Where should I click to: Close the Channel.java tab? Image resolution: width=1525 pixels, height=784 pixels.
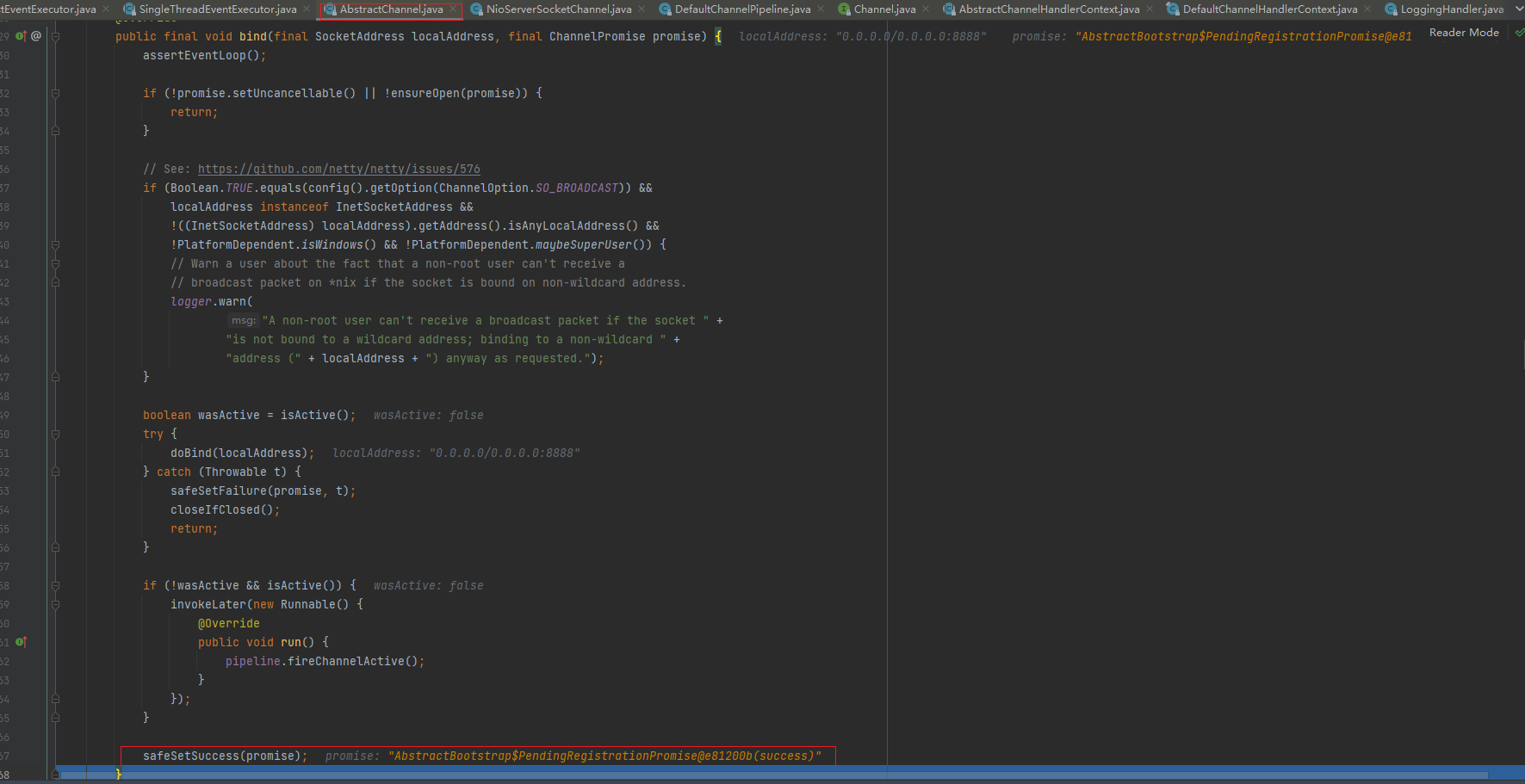pyautogui.click(x=926, y=9)
